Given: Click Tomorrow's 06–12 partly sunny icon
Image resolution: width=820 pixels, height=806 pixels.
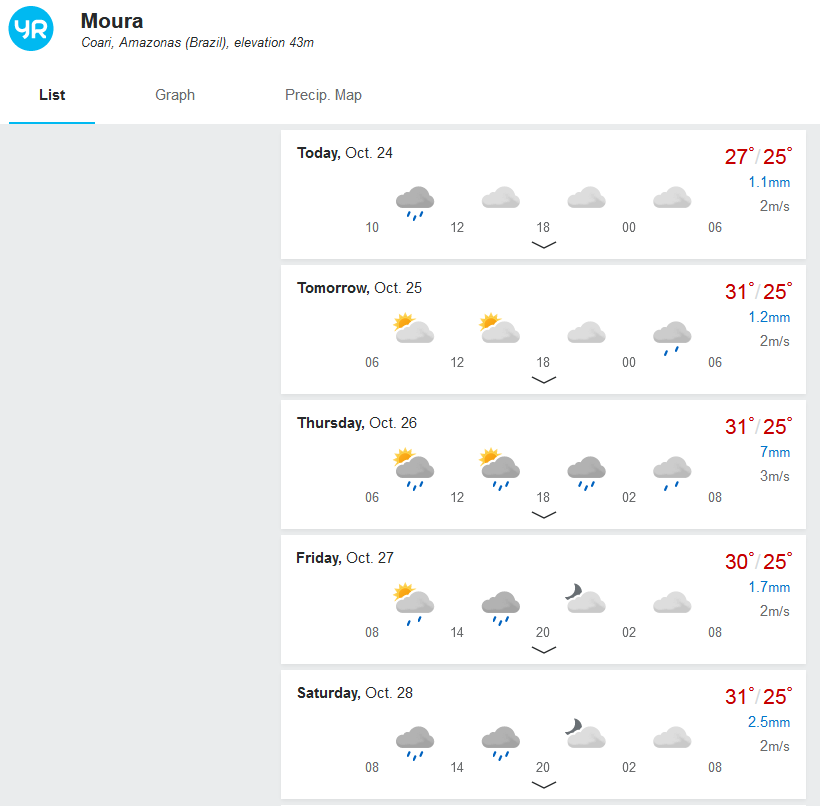Looking at the screenshot, I should tap(414, 328).
